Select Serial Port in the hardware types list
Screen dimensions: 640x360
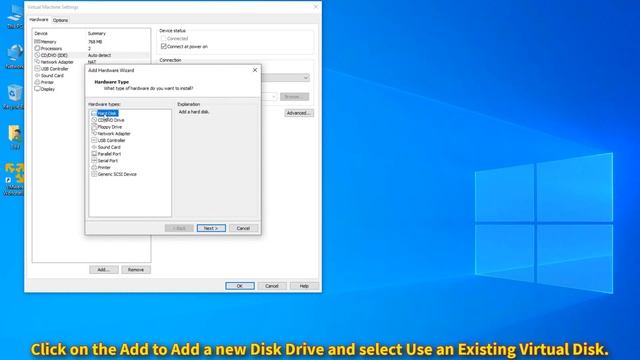click(x=104, y=160)
